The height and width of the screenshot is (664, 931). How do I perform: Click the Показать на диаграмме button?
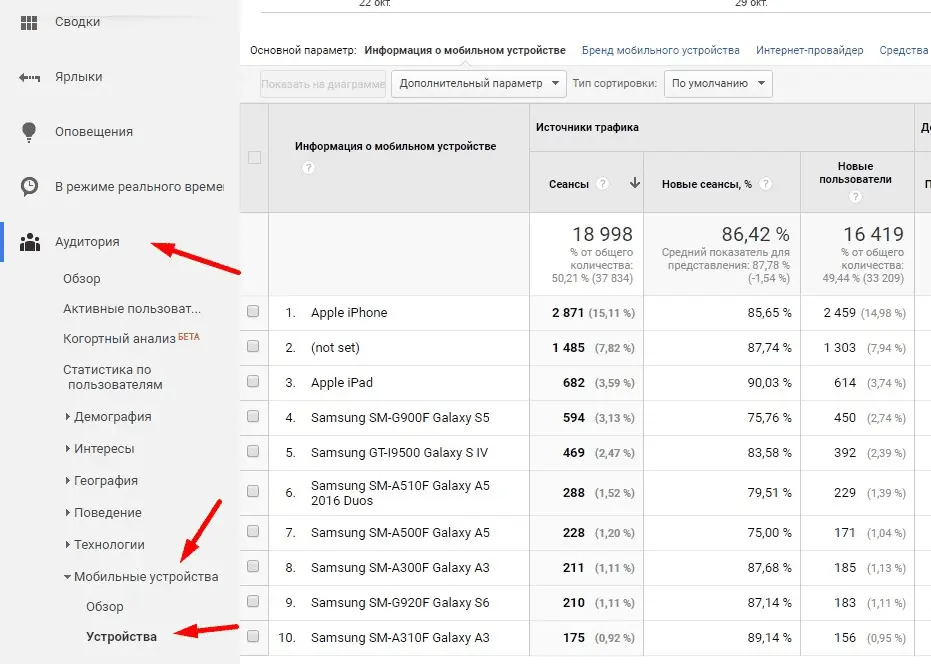pos(323,84)
